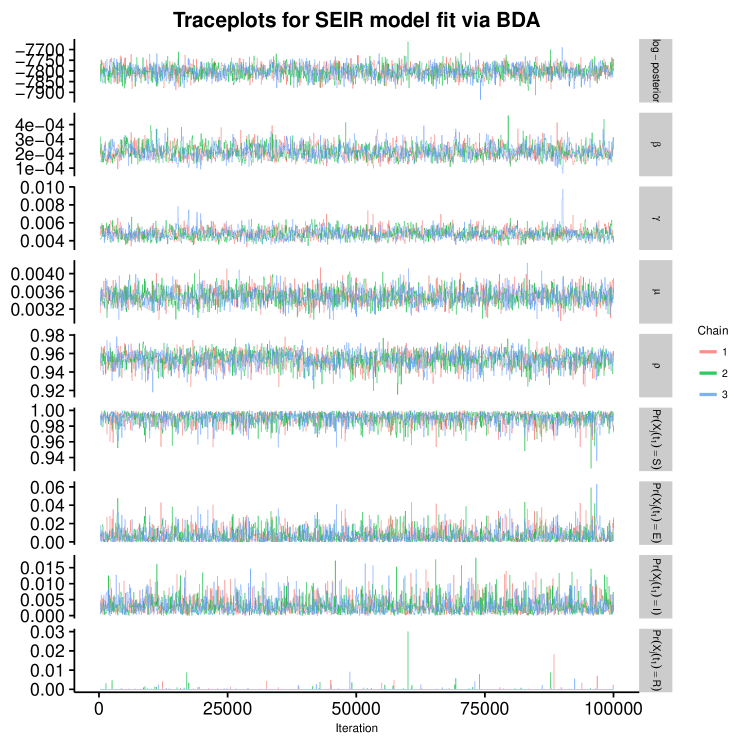This screenshot has width=747, height=747.
Task: Click the green Chain 2 legend swatch
Action: click(x=708, y=373)
